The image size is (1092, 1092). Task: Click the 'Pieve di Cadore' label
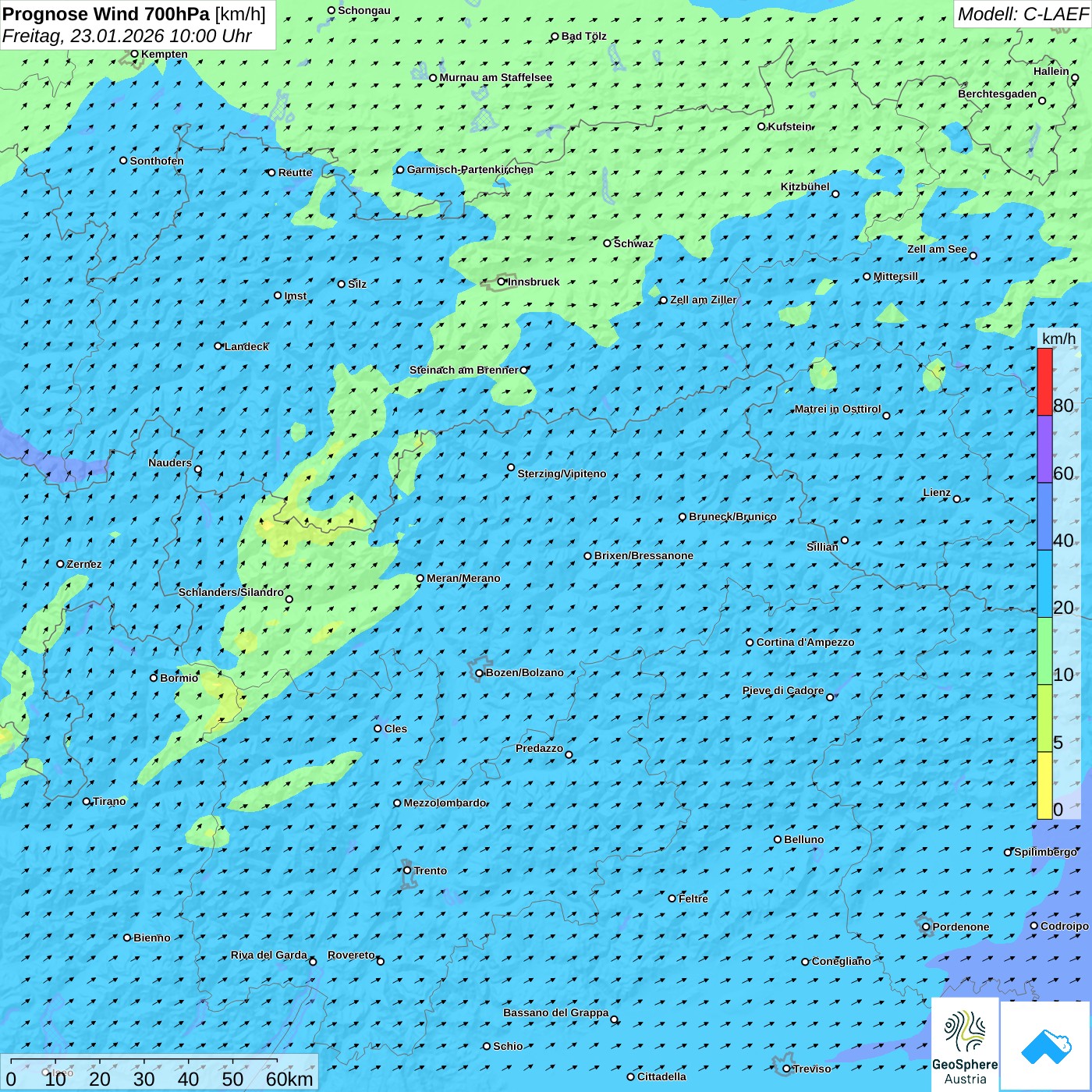tap(782, 690)
